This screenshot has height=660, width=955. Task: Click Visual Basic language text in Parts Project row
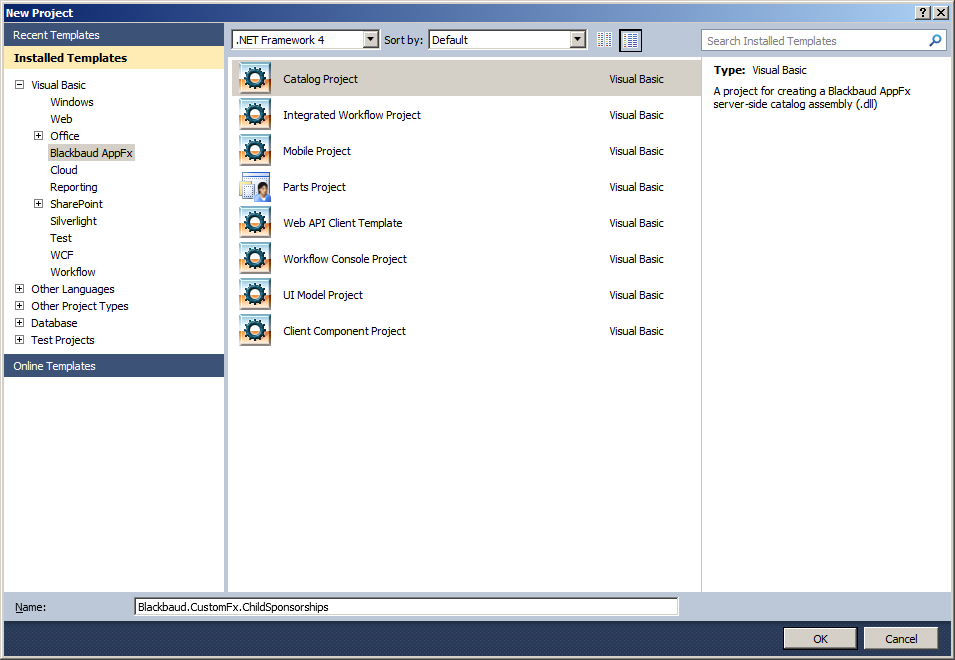pos(636,187)
